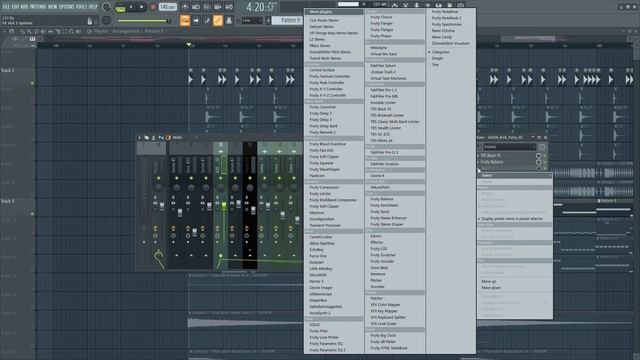Open the EDIT menu
Viewport: 640px width, 360px height.
16,7
